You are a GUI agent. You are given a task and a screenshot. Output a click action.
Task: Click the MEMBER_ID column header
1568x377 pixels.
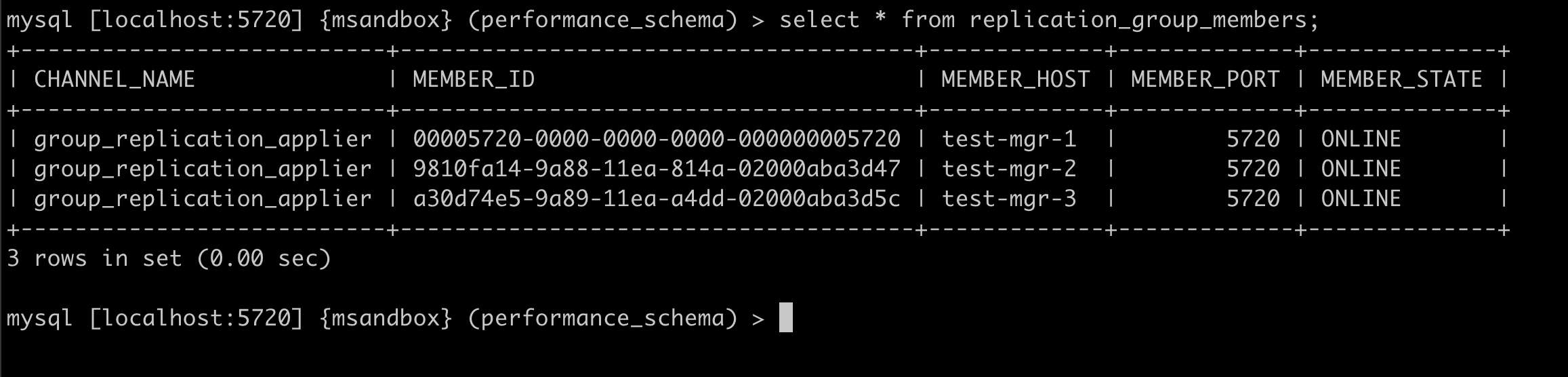[474, 80]
